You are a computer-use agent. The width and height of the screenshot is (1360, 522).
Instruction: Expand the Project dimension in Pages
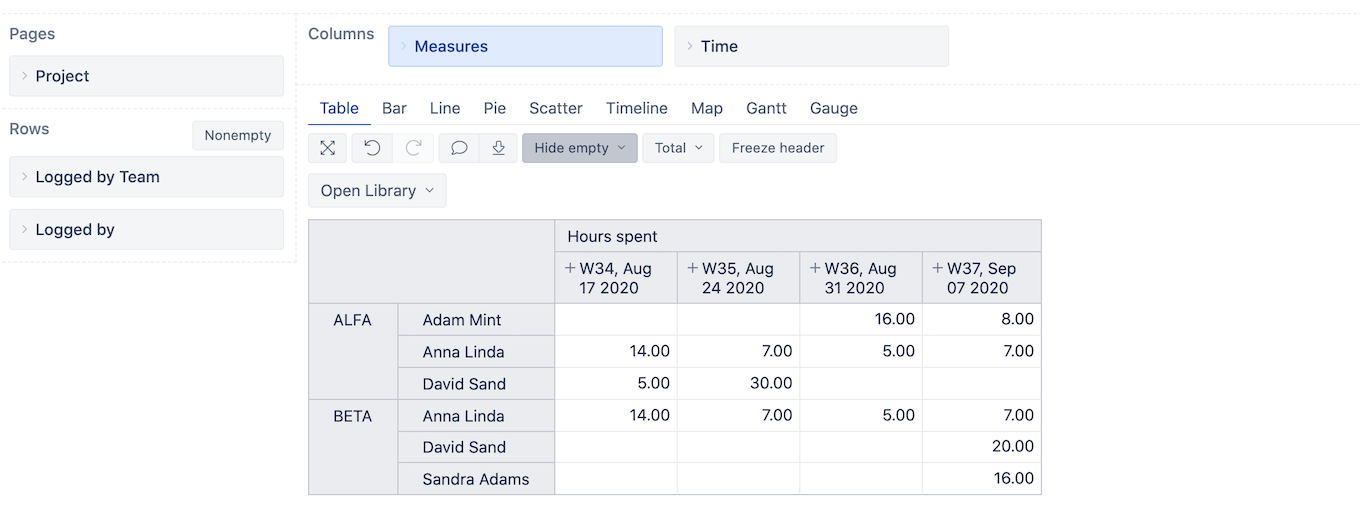pos(146,76)
